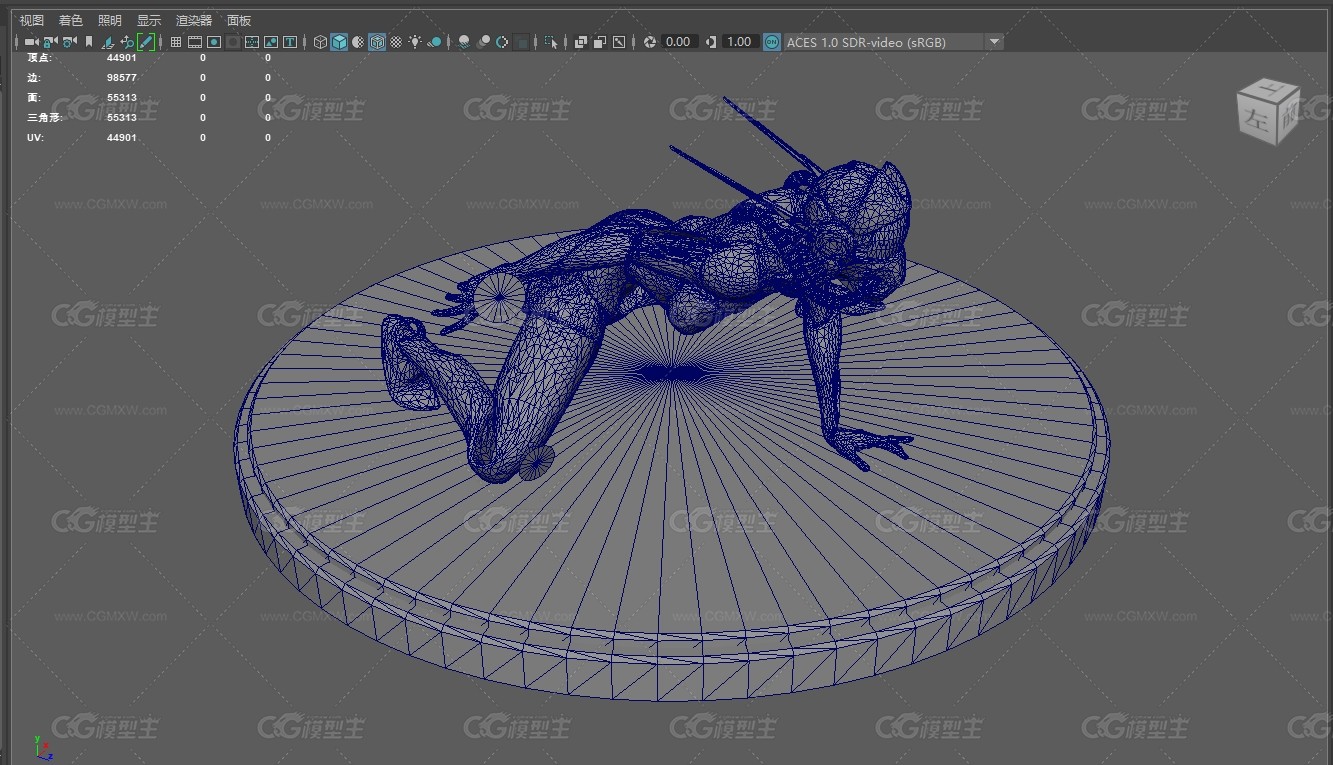
Task: Toggle the X-Ray display icon
Action: pos(580,42)
